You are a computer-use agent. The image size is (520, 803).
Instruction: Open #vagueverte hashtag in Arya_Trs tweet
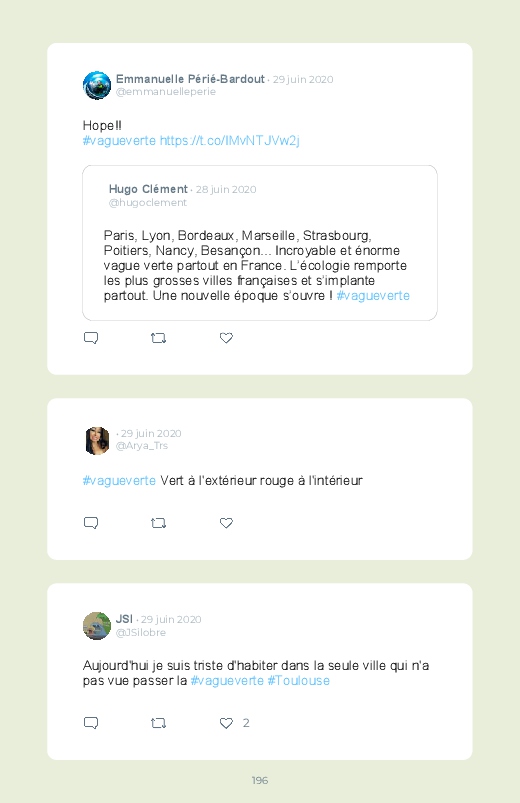pyautogui.click(x=119, y=480)
